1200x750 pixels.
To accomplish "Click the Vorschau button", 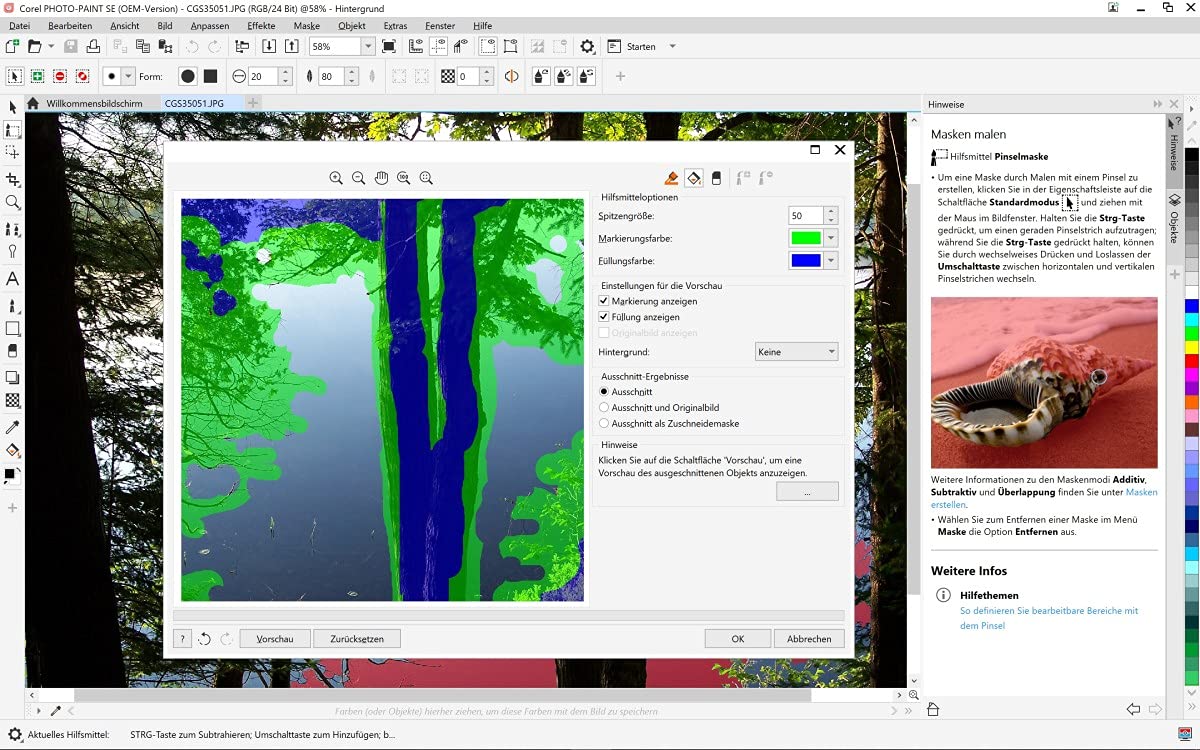I will coord(275,639).
